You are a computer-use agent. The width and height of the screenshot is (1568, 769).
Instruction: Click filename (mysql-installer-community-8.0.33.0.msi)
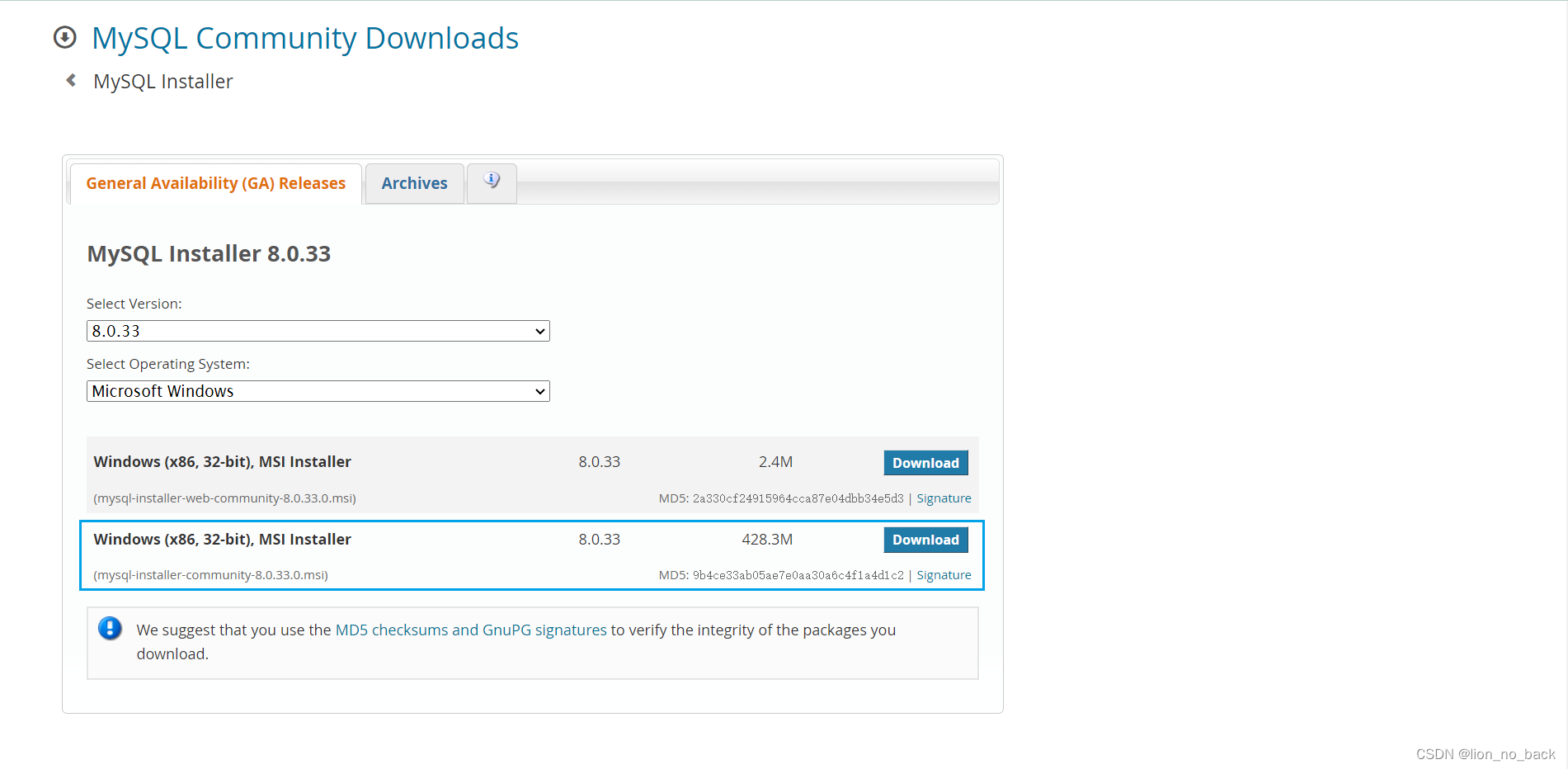pos(211,575)
